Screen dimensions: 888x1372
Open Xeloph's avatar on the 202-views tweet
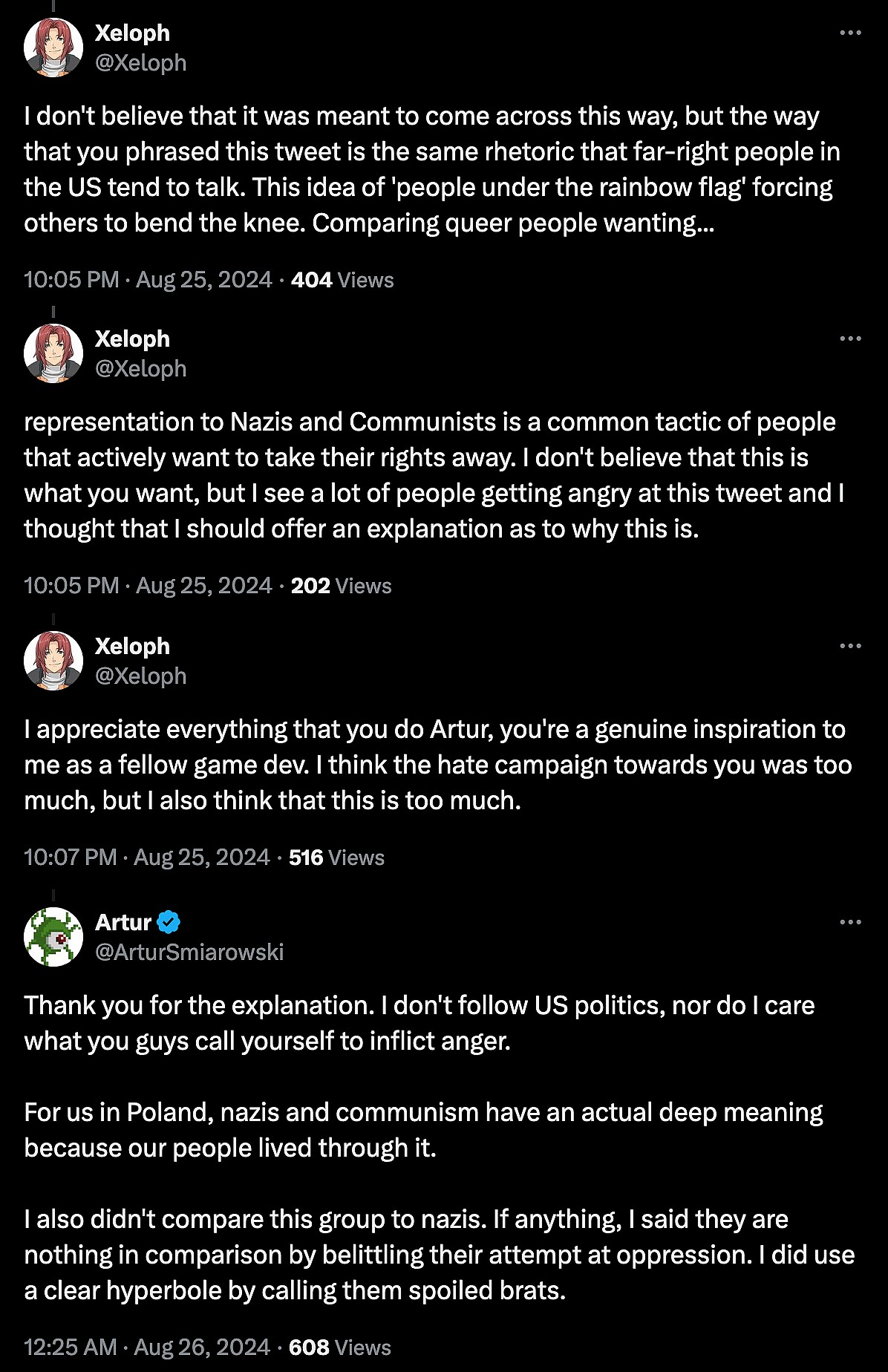click(x=53, y=353)
